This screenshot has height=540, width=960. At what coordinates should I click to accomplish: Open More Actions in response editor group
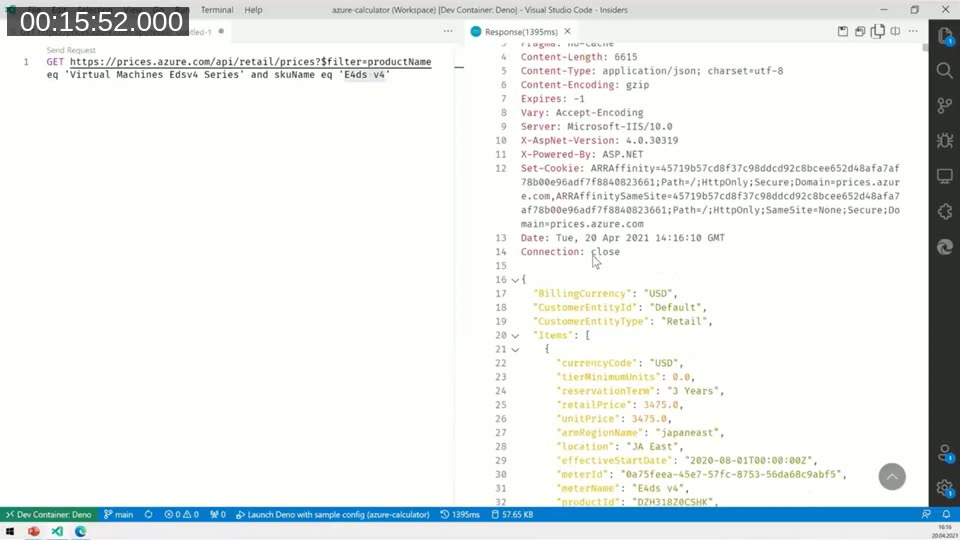(x=913, y=31)
